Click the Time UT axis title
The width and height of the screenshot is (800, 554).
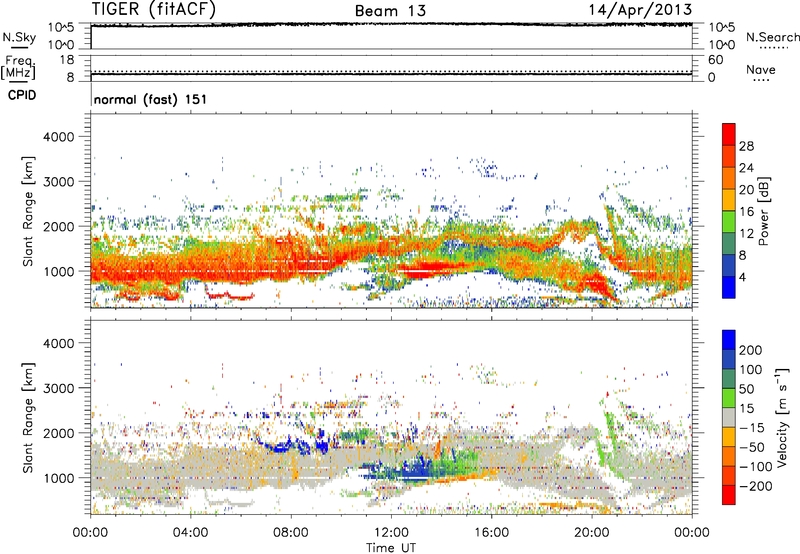point(391,548)
